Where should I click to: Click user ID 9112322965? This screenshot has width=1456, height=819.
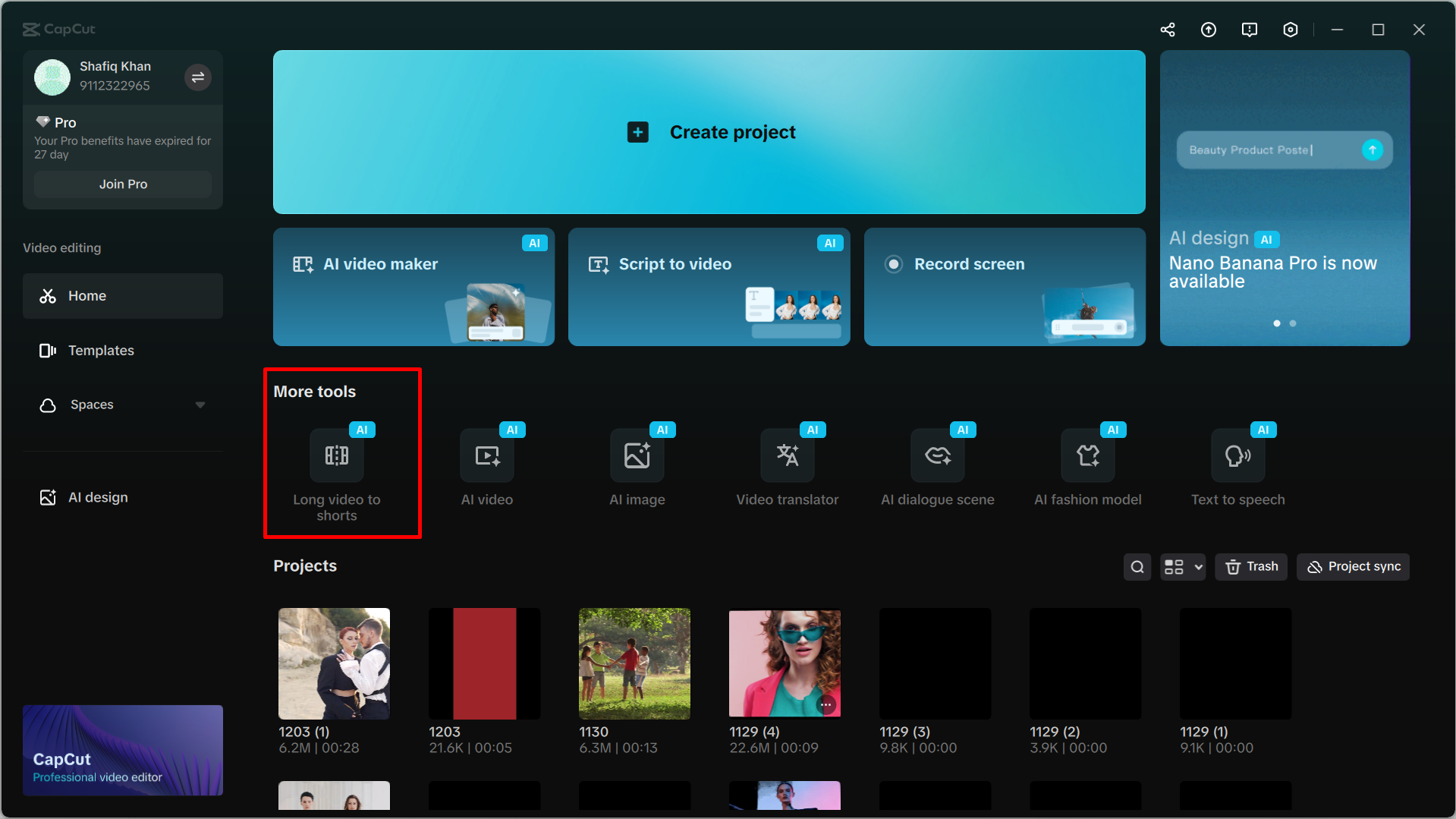pyautogui.click(x=115, y=86)
